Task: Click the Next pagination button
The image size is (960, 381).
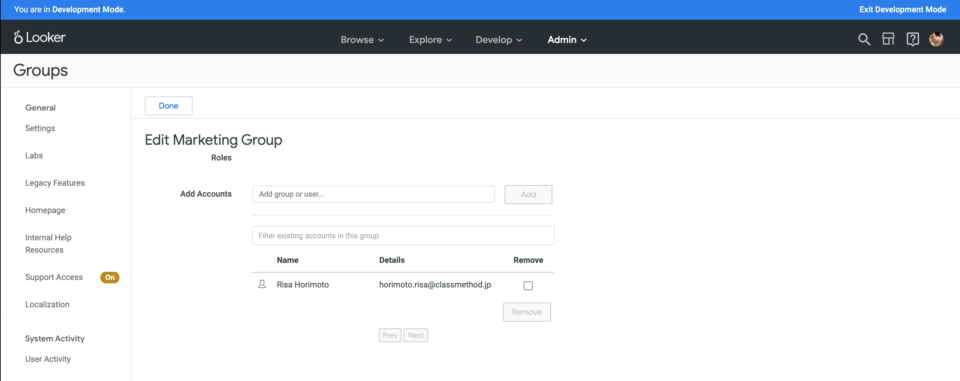Action: [416, 336]
